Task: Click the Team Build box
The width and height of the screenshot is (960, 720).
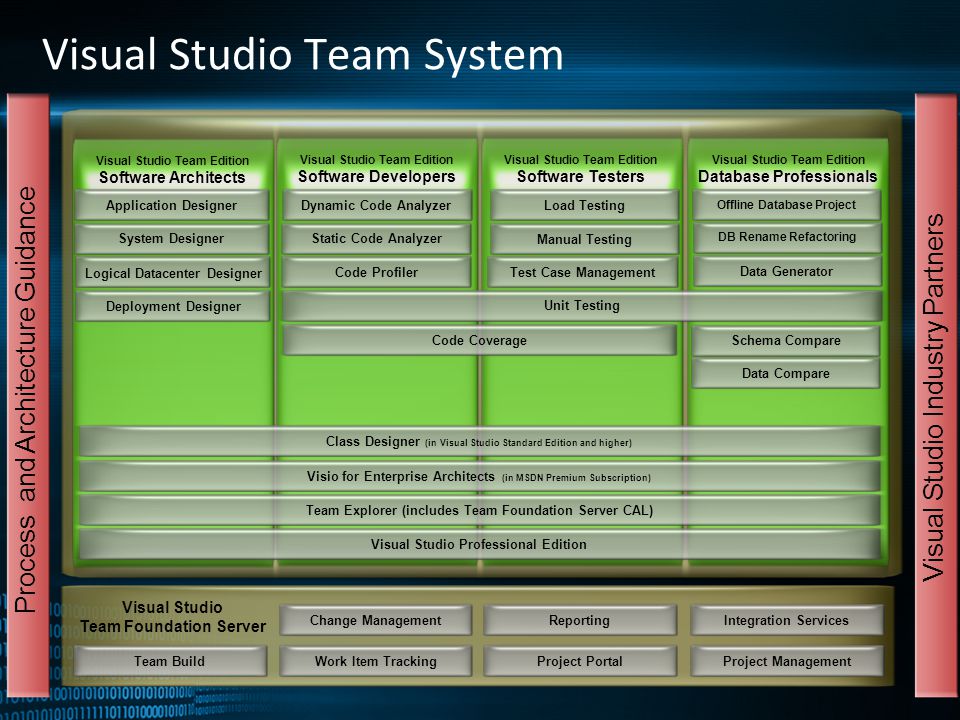Action: [170, 661]
